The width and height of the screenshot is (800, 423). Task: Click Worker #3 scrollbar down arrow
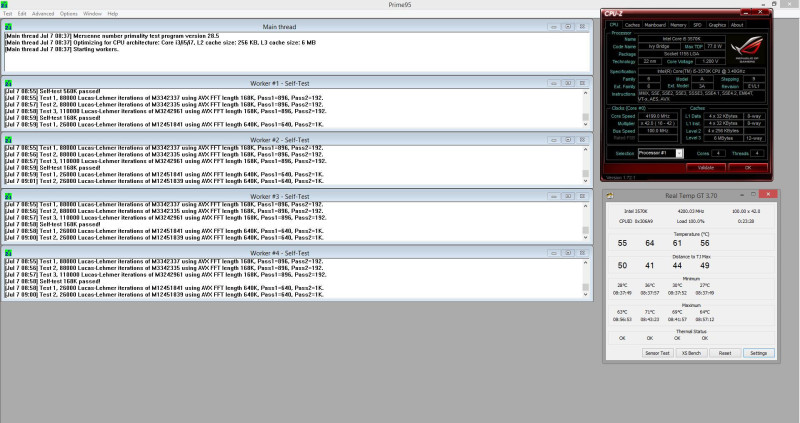585,237
